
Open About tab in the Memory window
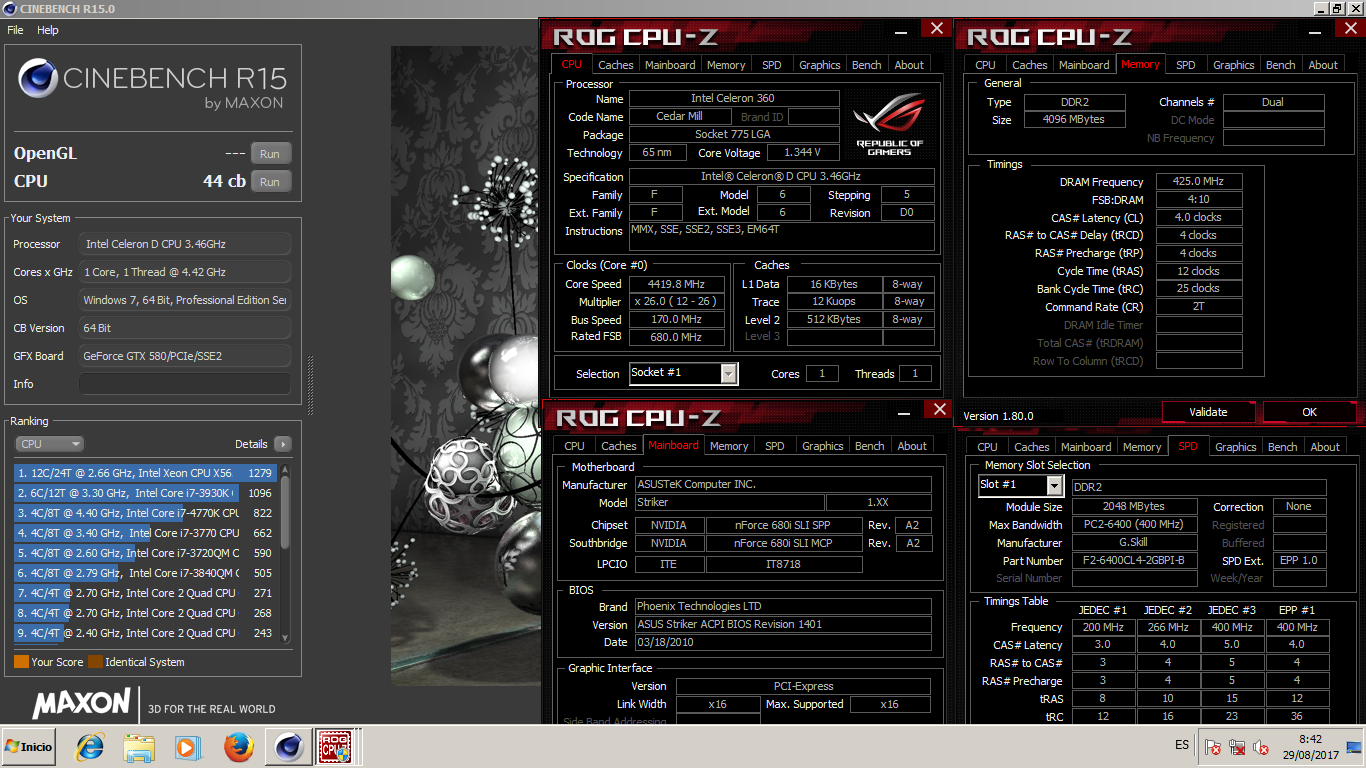[x=1323, y=65]
